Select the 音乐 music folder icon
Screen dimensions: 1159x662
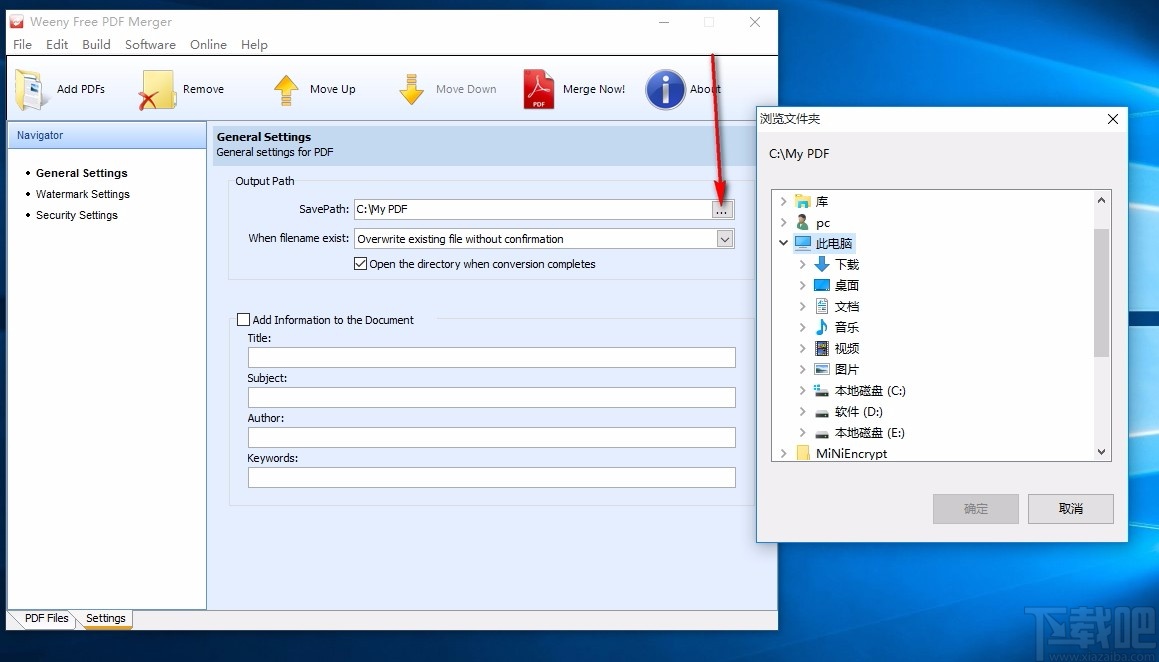(822, 327)
